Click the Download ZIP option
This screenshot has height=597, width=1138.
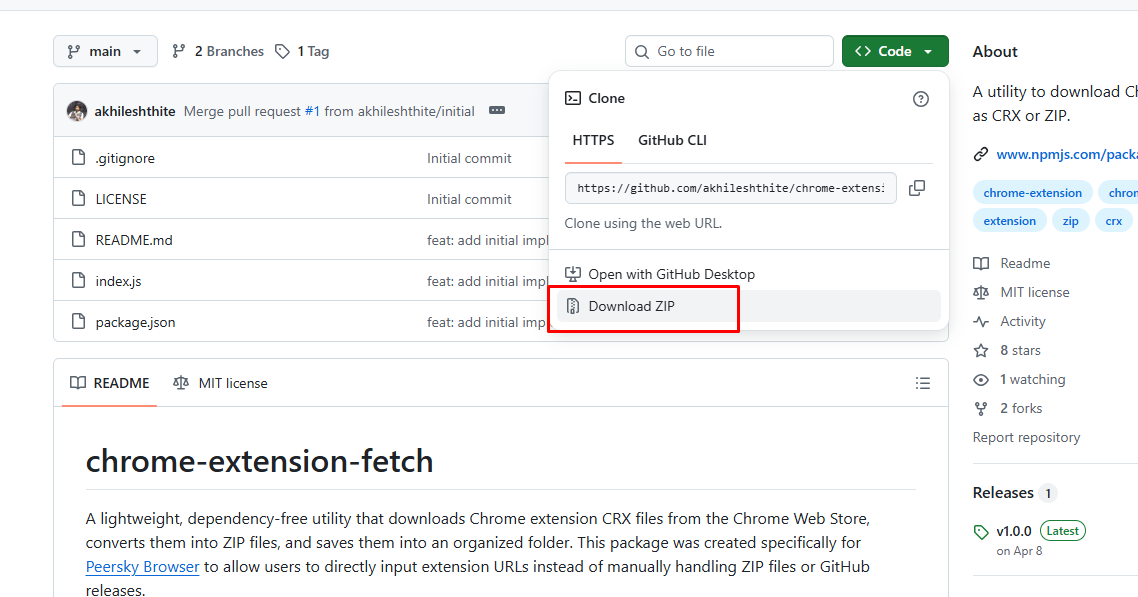point(631,306)
